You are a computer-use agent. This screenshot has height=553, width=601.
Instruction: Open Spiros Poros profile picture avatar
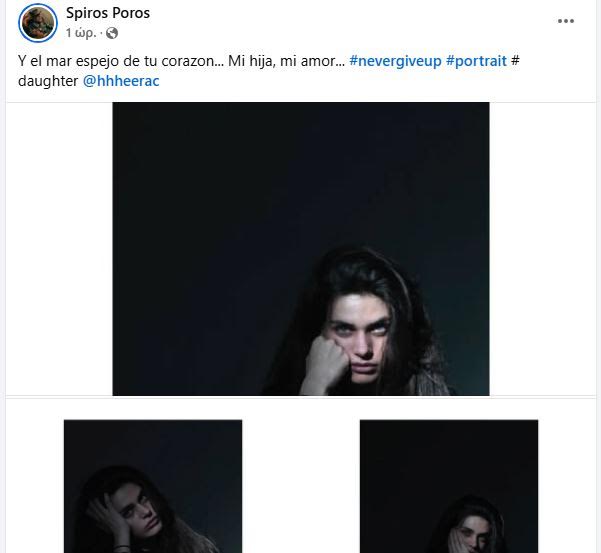pos(38,23)
